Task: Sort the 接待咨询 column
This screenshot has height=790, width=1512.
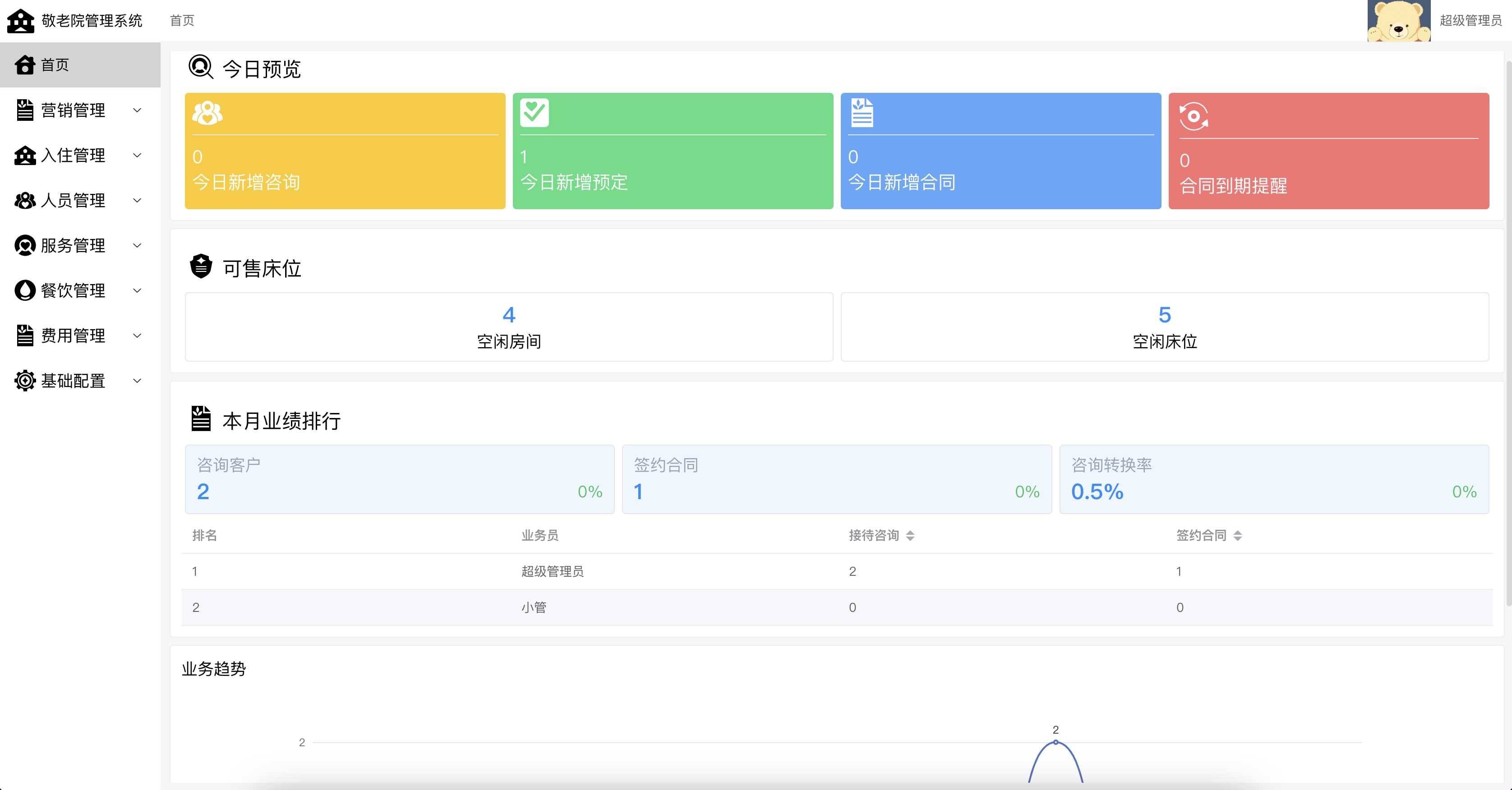Action: coord(910,535)
